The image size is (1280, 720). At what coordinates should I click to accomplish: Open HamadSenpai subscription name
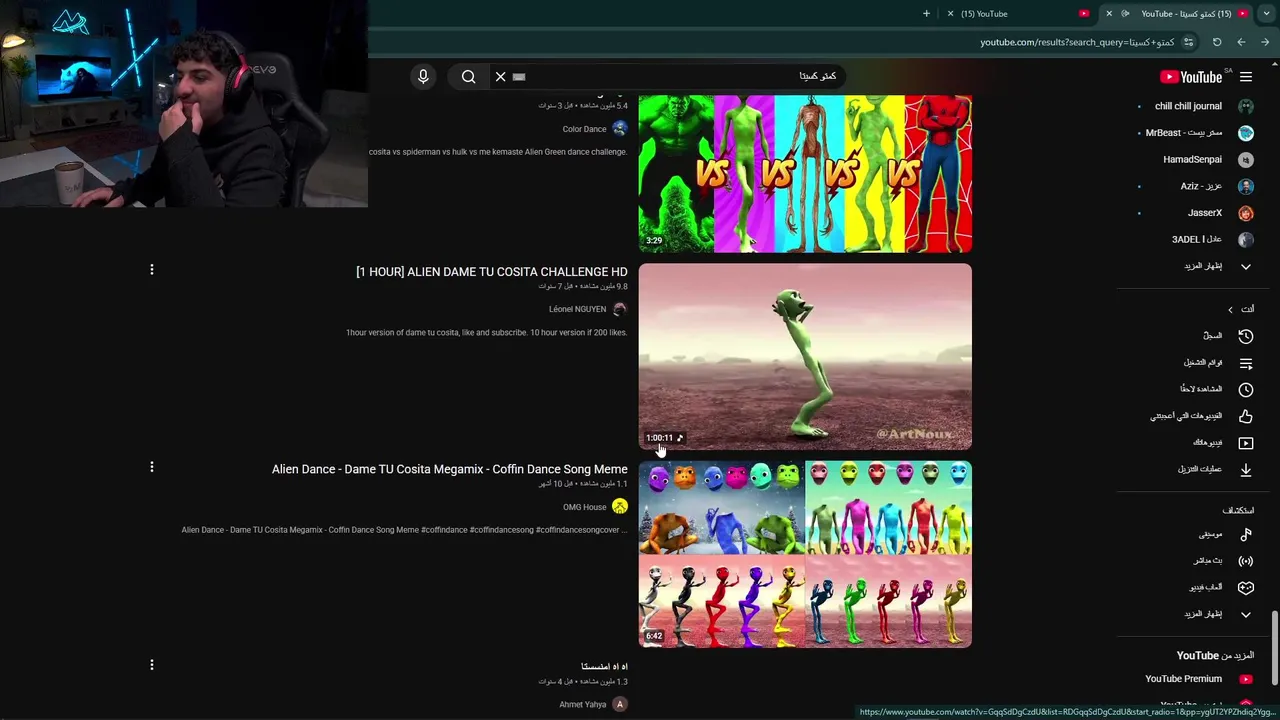pos(1192,160)
